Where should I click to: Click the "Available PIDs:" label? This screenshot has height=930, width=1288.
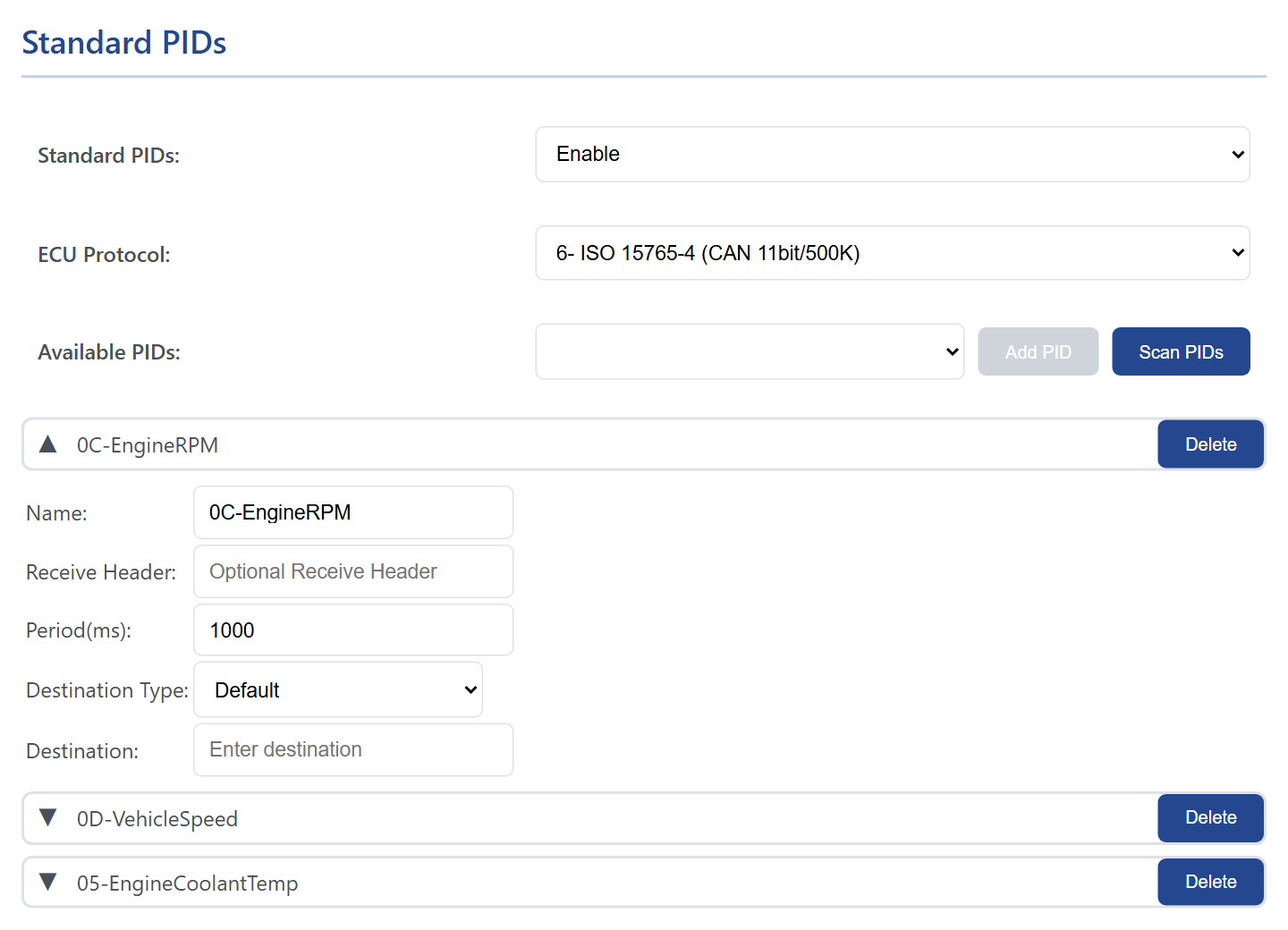coord(109,352)
